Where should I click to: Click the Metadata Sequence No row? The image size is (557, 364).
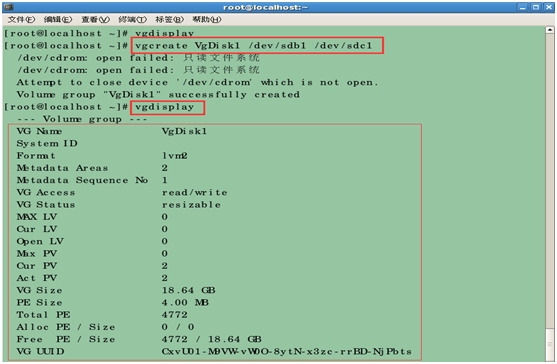click(x=92, y=180)
